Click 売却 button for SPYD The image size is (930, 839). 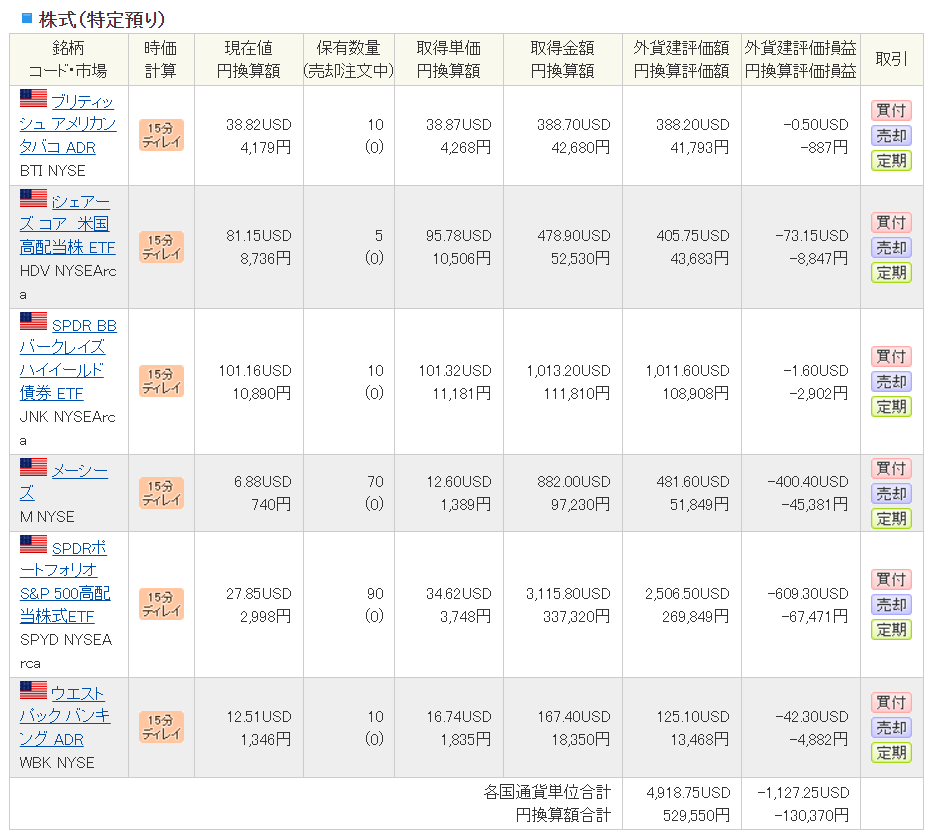(891, 605)
